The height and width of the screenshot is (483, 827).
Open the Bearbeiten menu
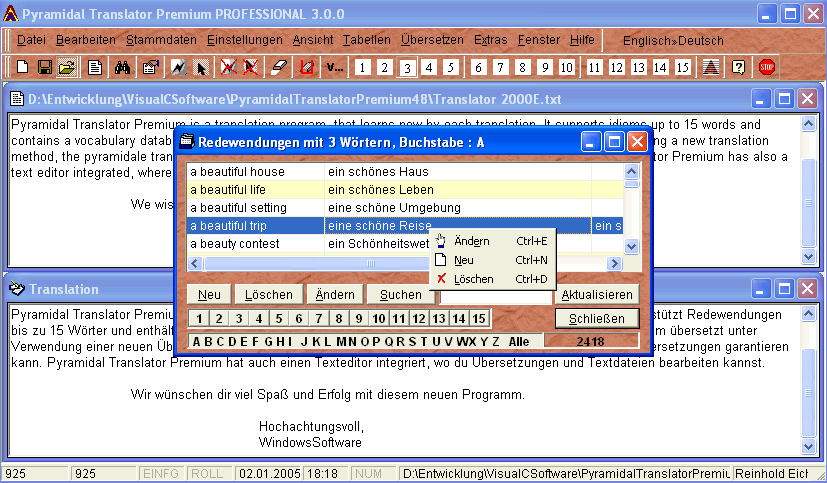tap(85, 40)
